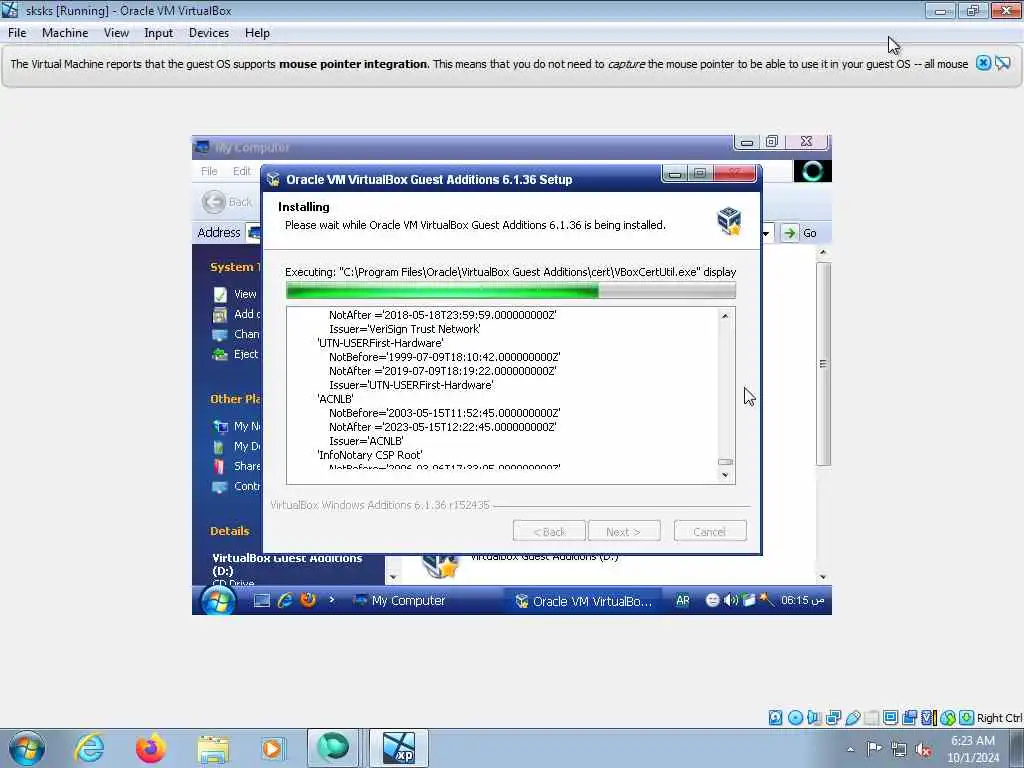Image resolution: width=1024 pixels, height=768 pixels.
Task: Open the Help menu
Action: click(257, 33)
